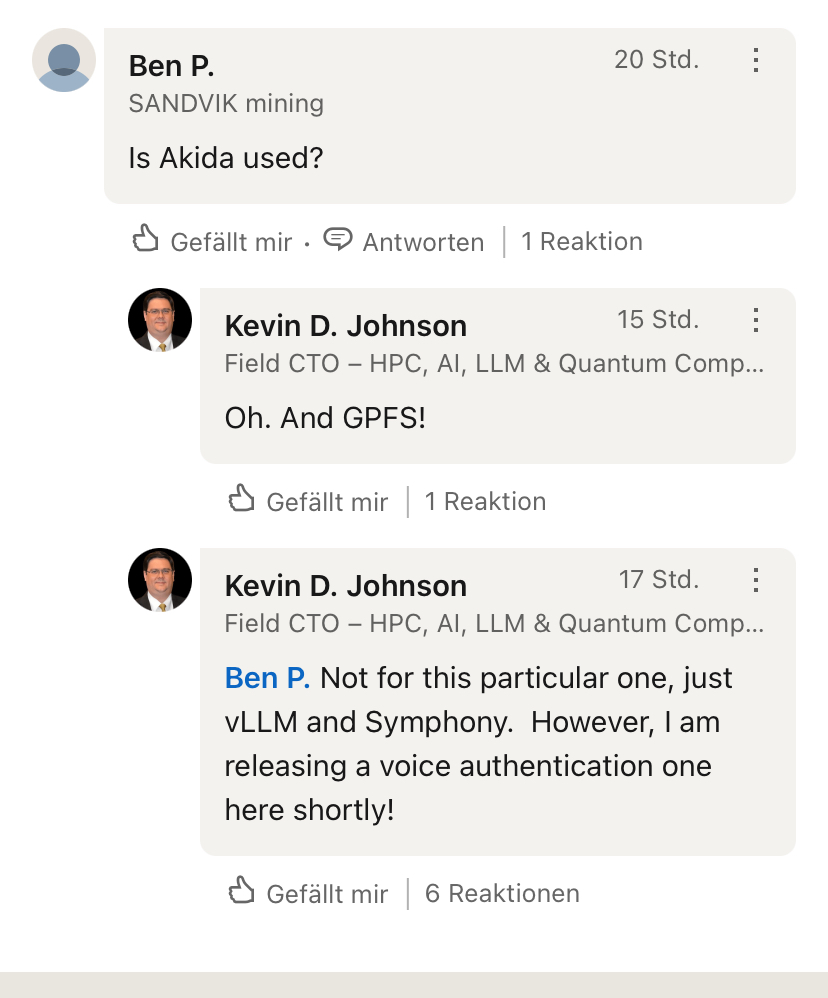Open Kevin D. Johnson's avatar on GPFS comment
828x998 pixels.
click(x=160, y=320)
